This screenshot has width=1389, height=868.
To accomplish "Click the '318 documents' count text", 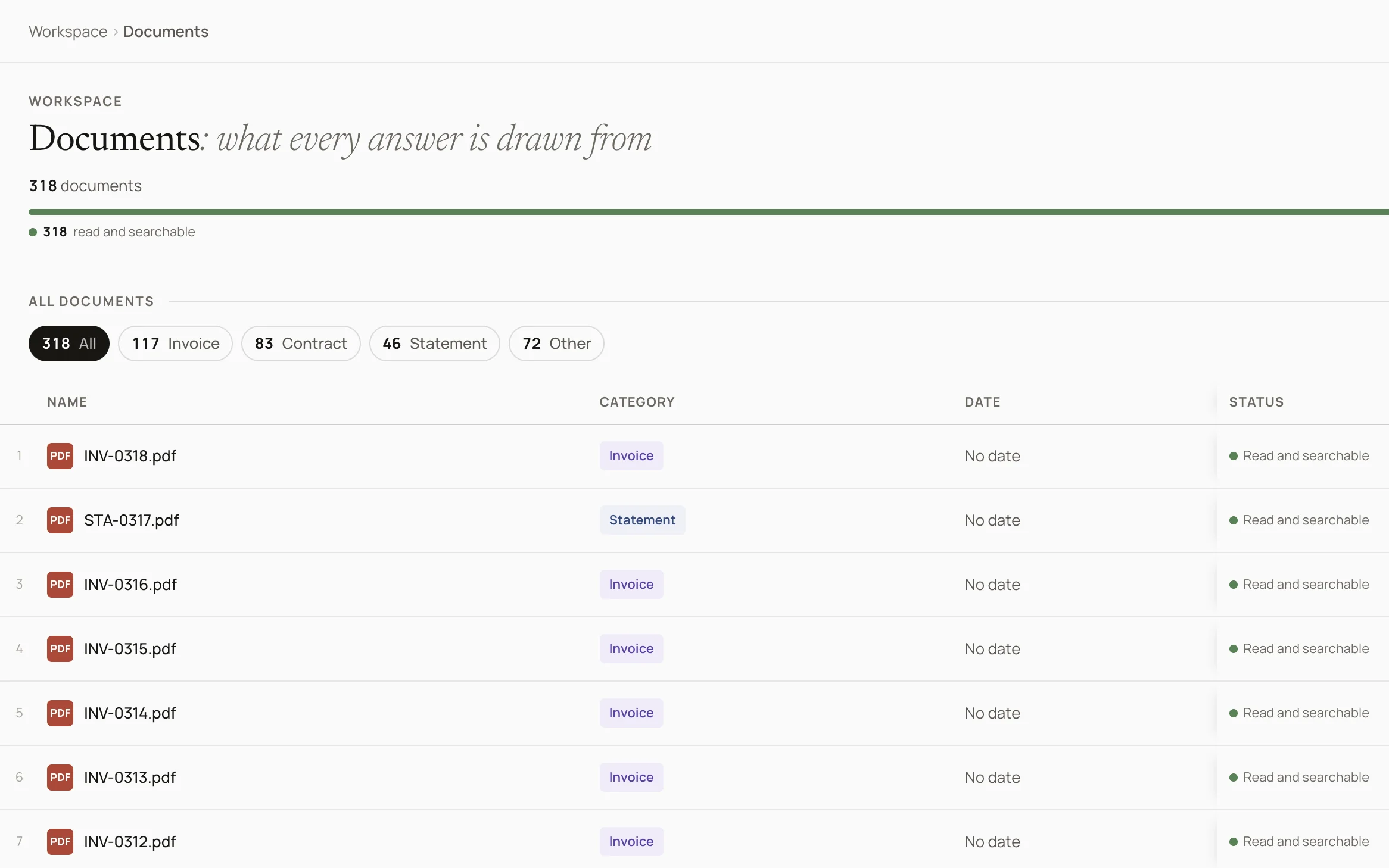I will (85, 186).
